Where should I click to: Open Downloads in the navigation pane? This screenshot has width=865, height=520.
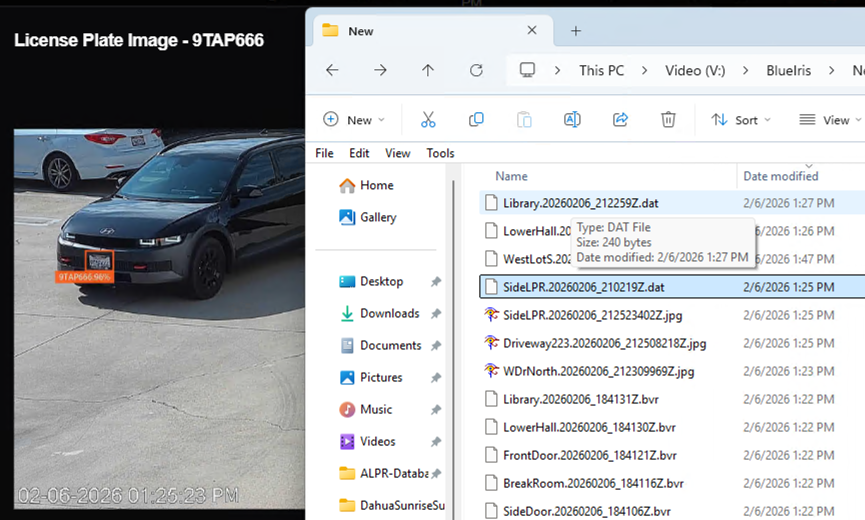point(389,313)
